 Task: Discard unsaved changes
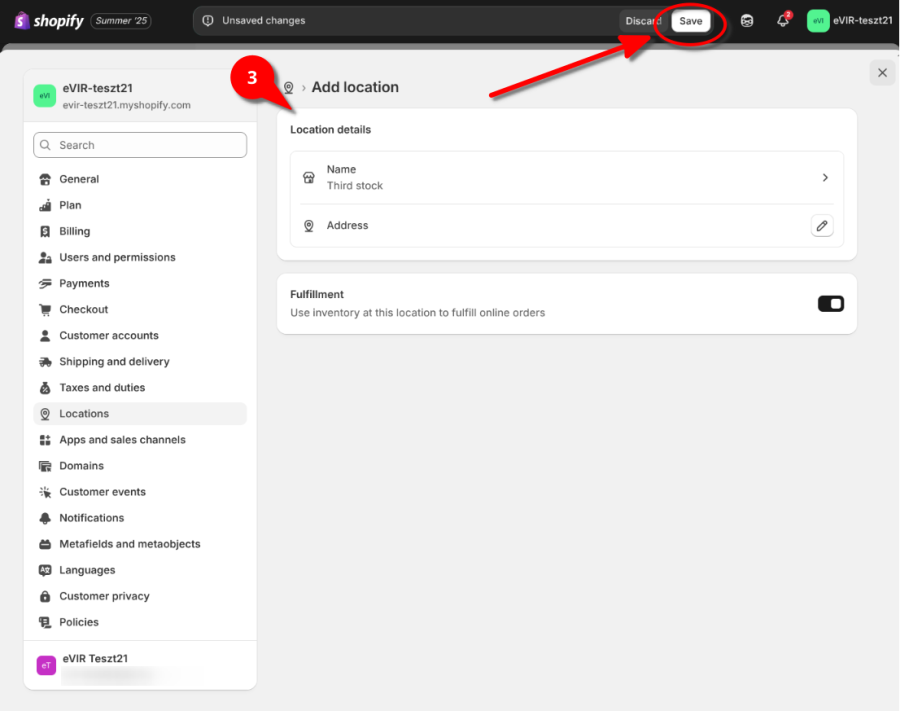[x=642, y=21]
